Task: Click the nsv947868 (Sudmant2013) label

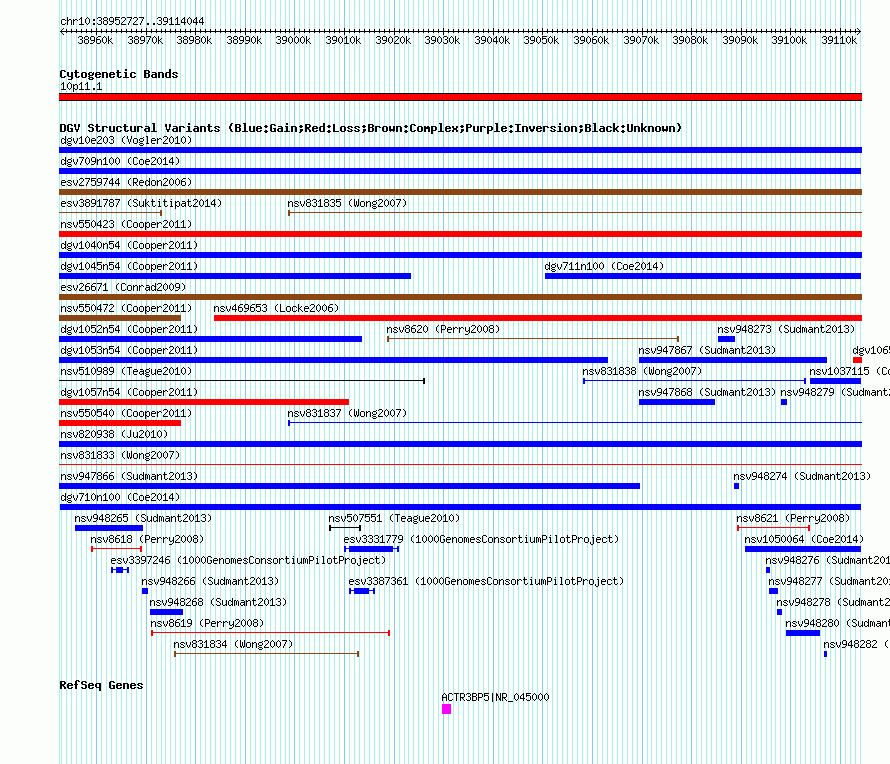Action: click(x=707, y=392)
